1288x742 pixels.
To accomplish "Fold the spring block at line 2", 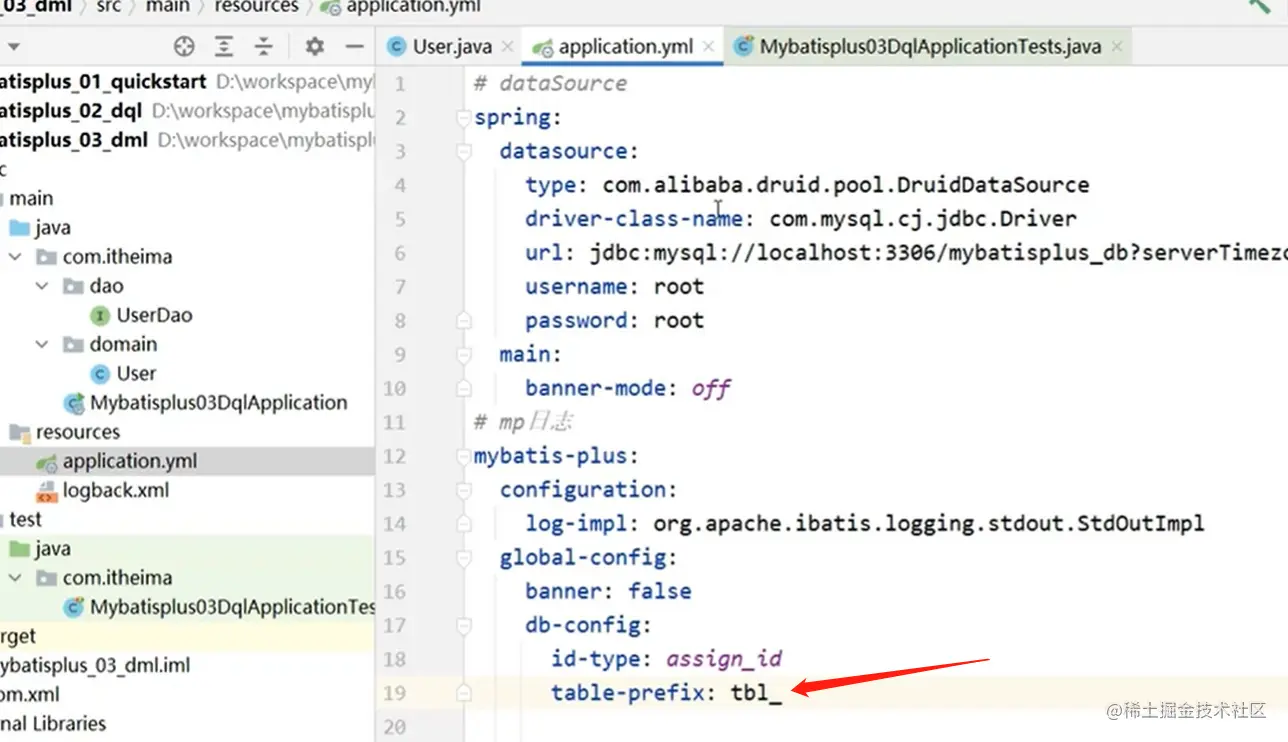I will (463, 118).
